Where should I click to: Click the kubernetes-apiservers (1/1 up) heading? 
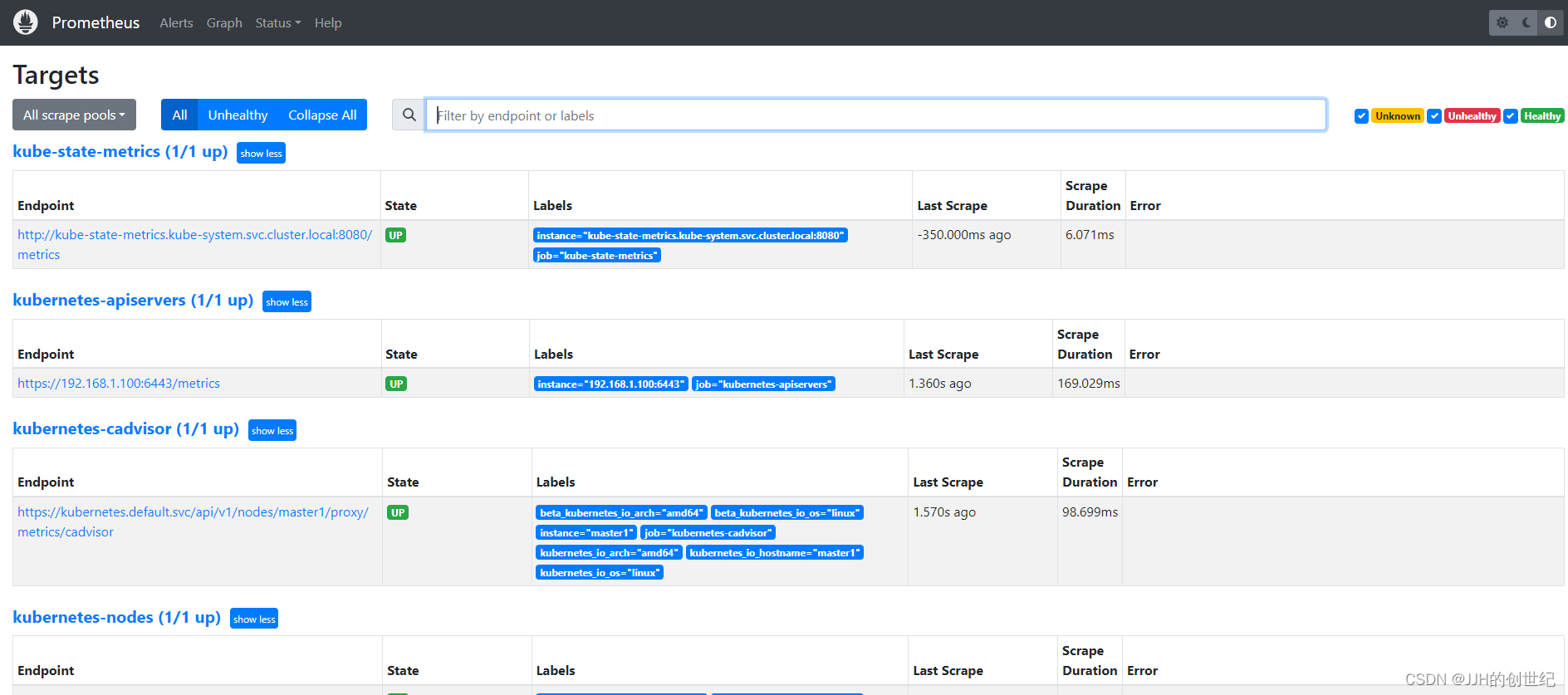pyautogui.click(x=133, y=300)
